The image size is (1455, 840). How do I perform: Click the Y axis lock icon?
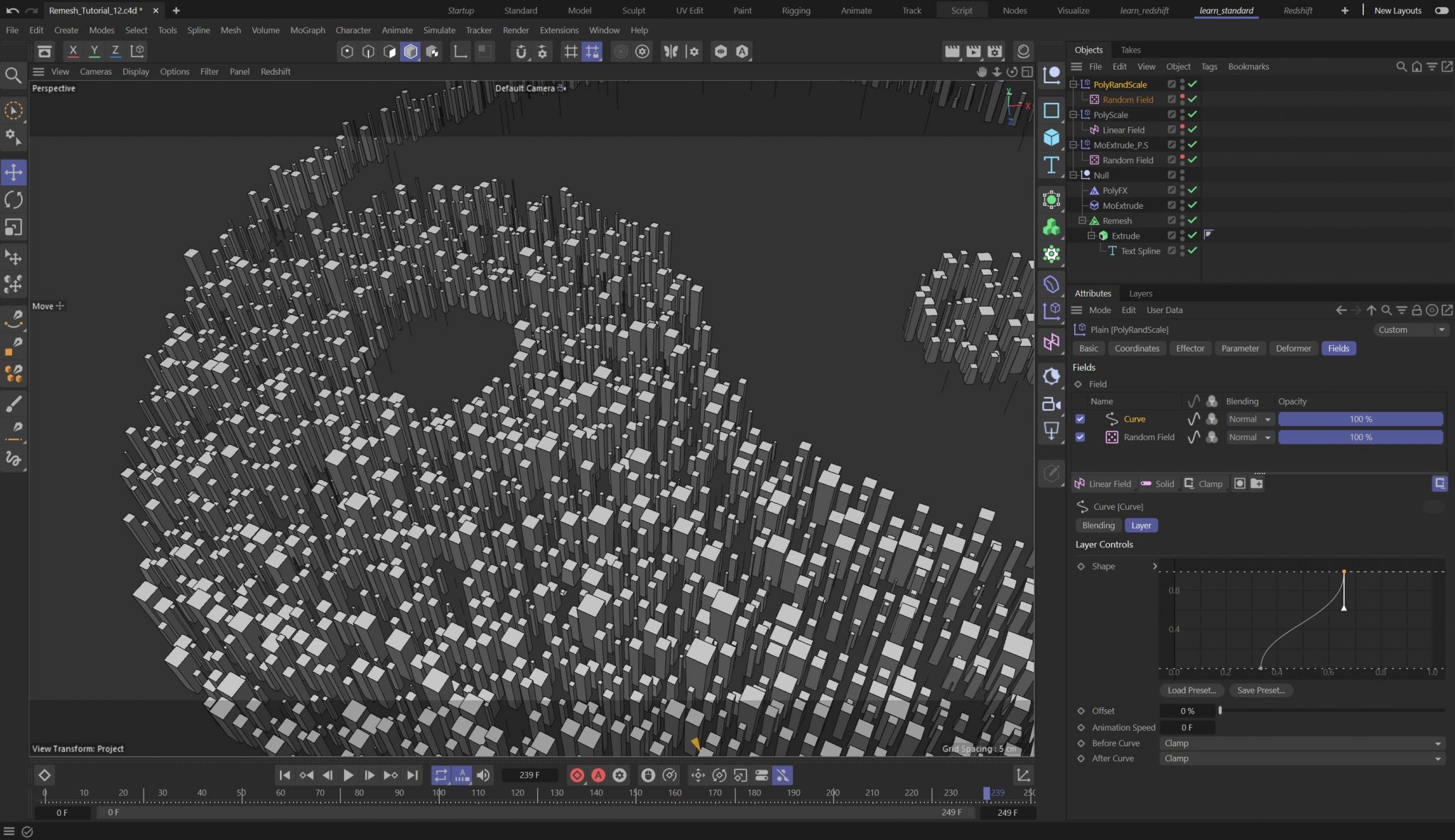(94, 51)
